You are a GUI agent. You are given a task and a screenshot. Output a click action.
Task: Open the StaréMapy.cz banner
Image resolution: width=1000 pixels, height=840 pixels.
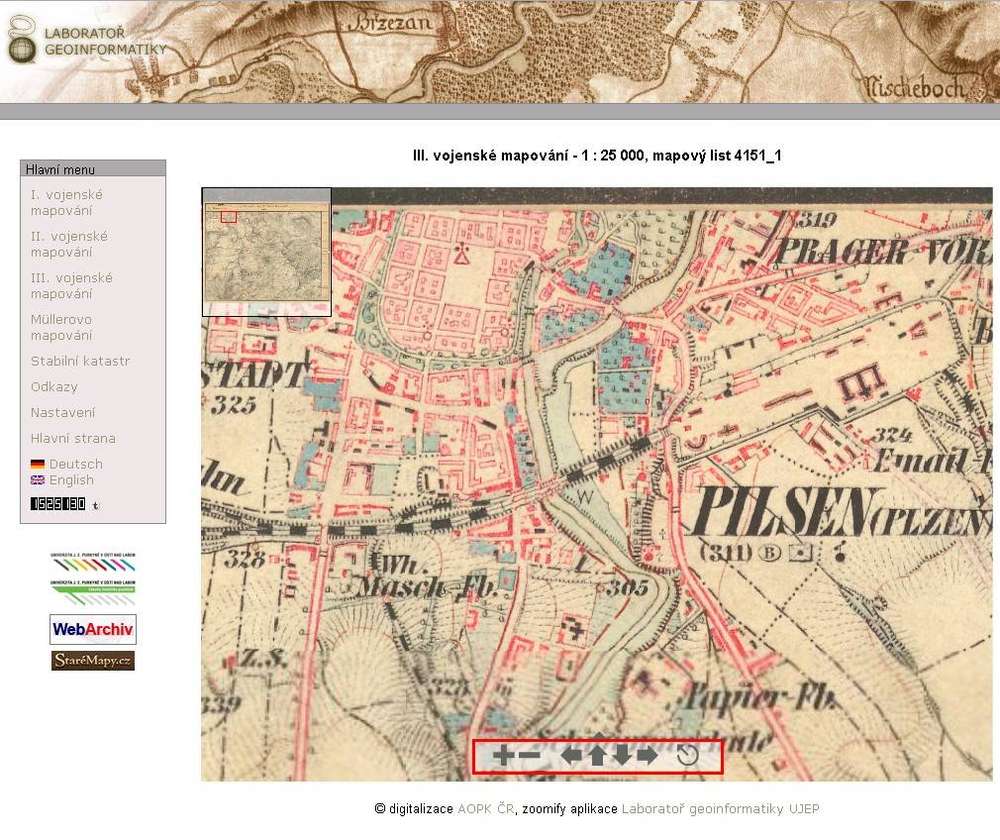coord(93,661)
